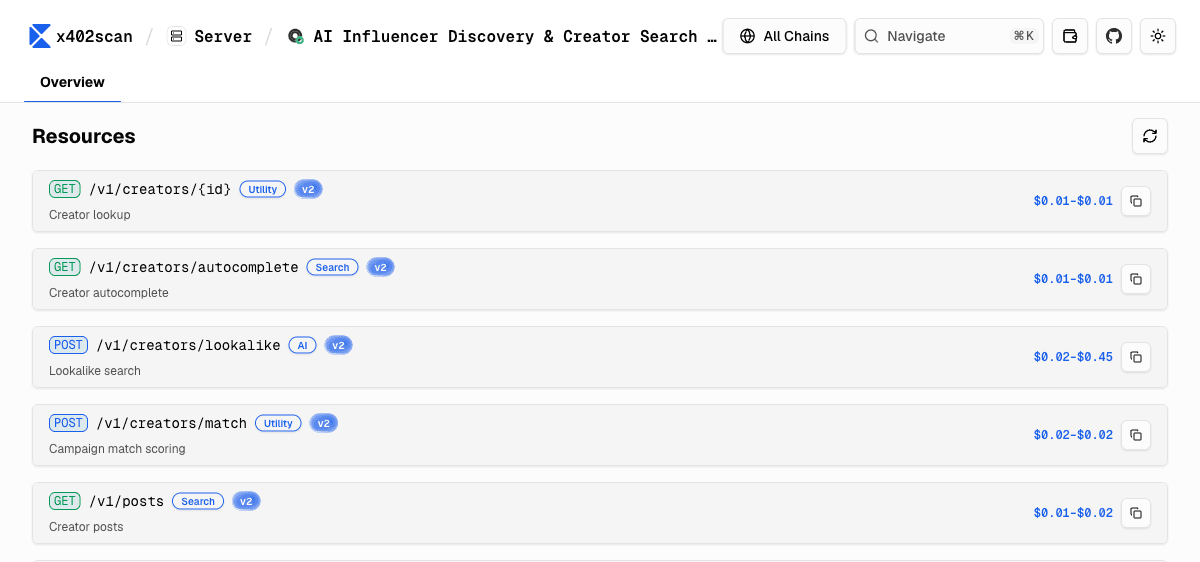The image size is (1200, 562).
Task: Refresh the Resources list
Action: (x=1150, y=136)
